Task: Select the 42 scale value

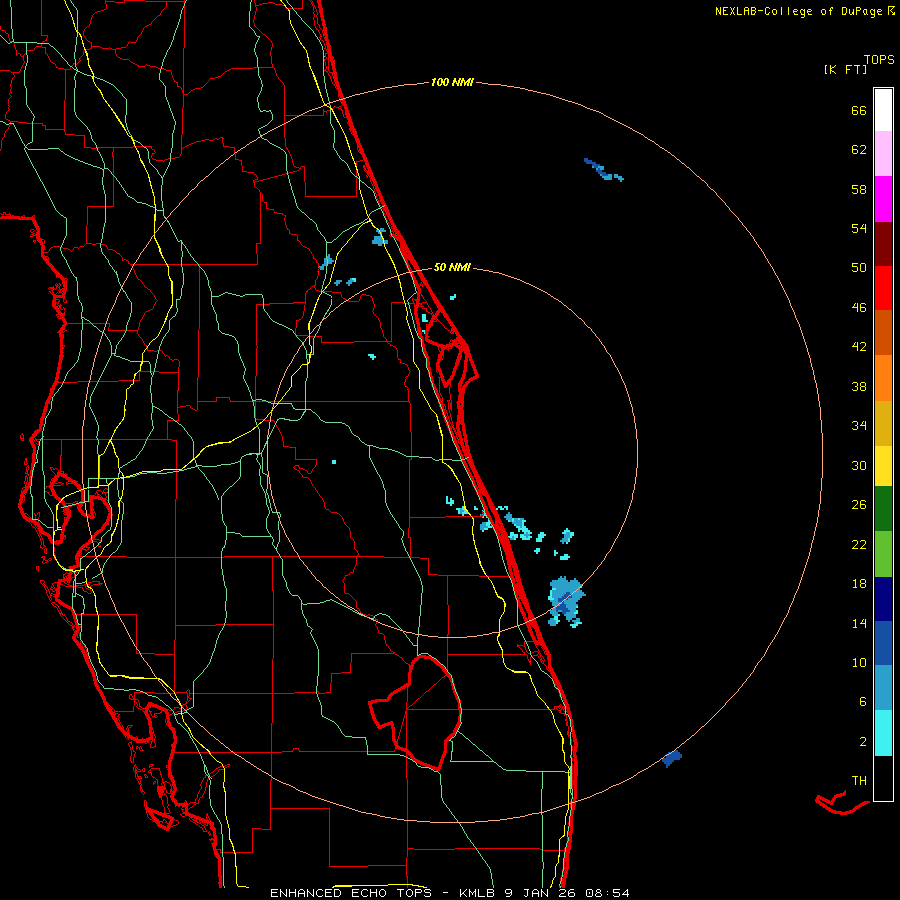Action: click(x=859, y=347)
